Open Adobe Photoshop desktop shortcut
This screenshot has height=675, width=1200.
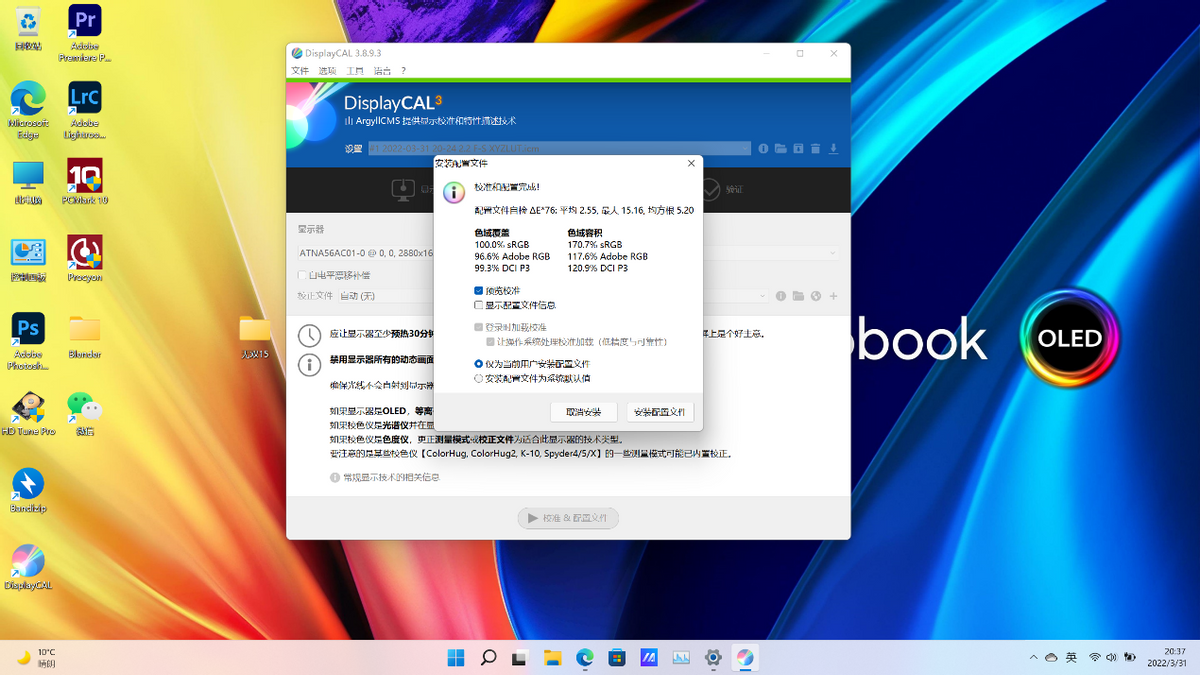28,341
